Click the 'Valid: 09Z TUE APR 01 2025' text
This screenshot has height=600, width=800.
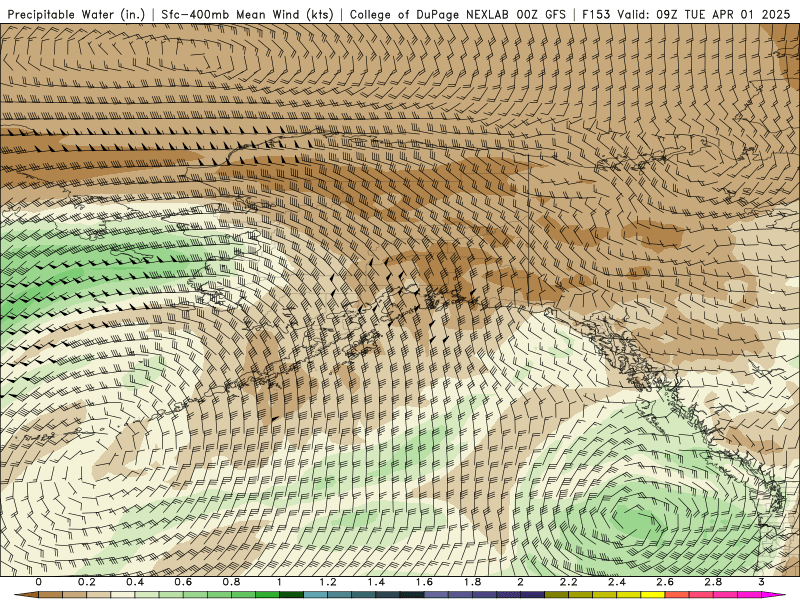point(704,14)
